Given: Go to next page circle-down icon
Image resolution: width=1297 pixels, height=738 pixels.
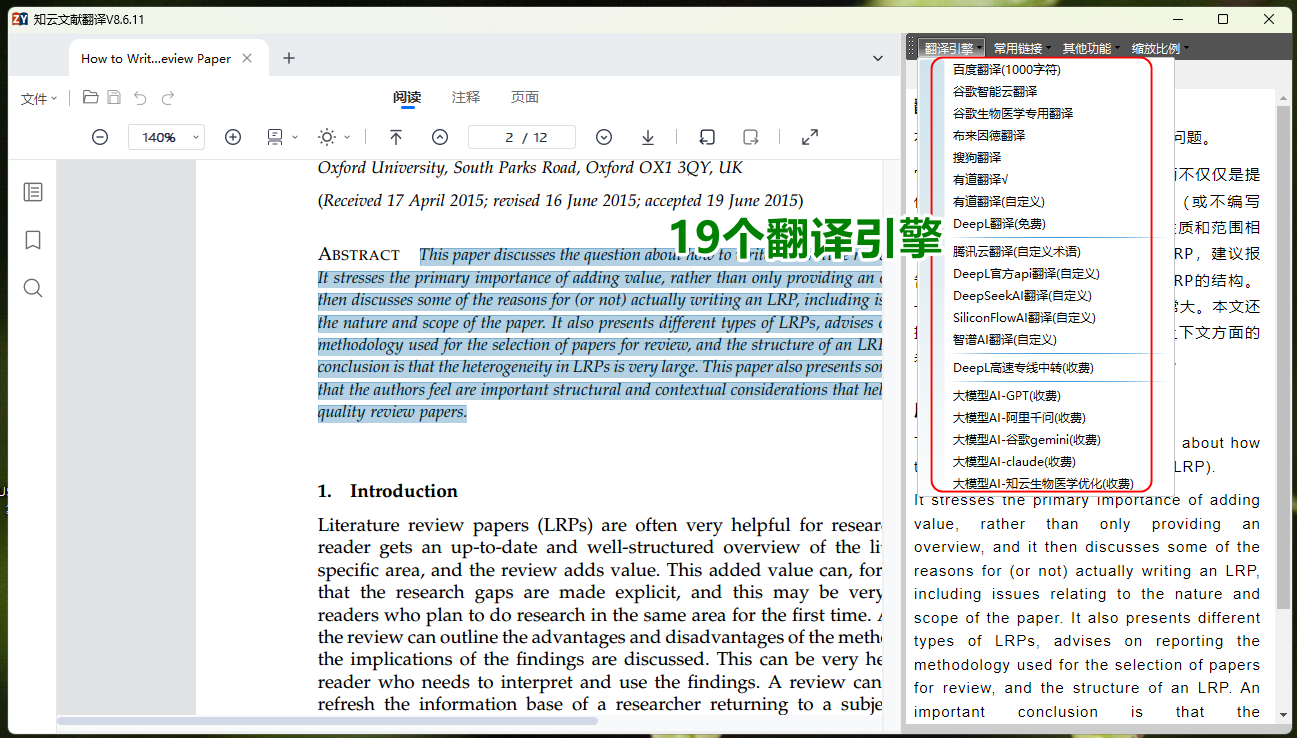Looking at the screenshot, I should click(604, 137).
